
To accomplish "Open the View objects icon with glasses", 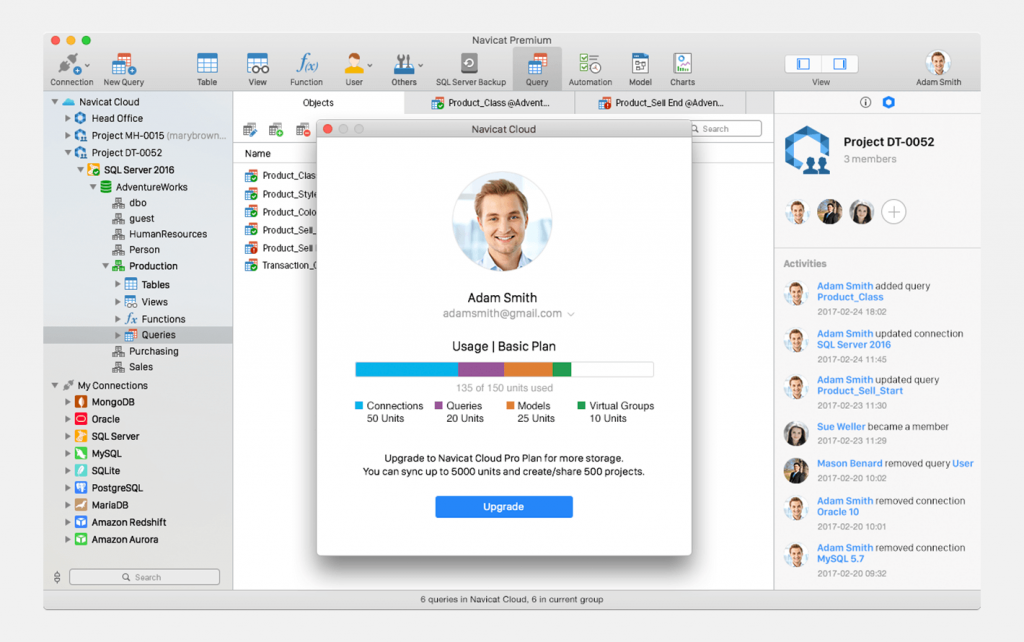I will (x=257, y=64).
